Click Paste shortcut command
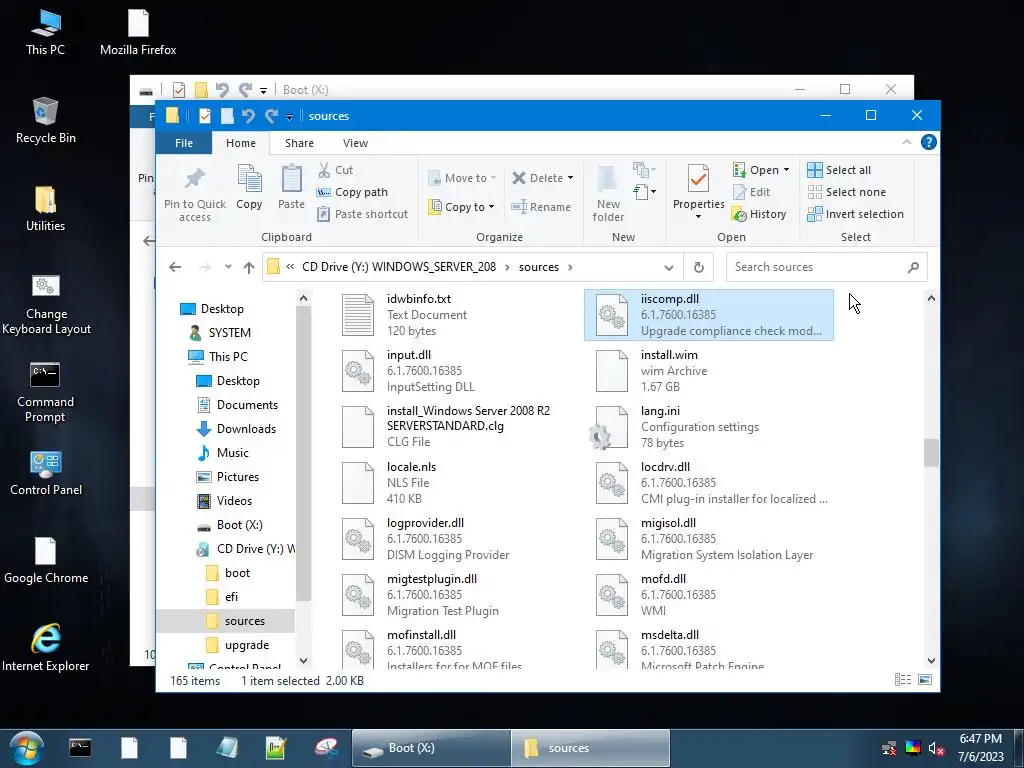1024x768 pixels. [x=362, y=214]
